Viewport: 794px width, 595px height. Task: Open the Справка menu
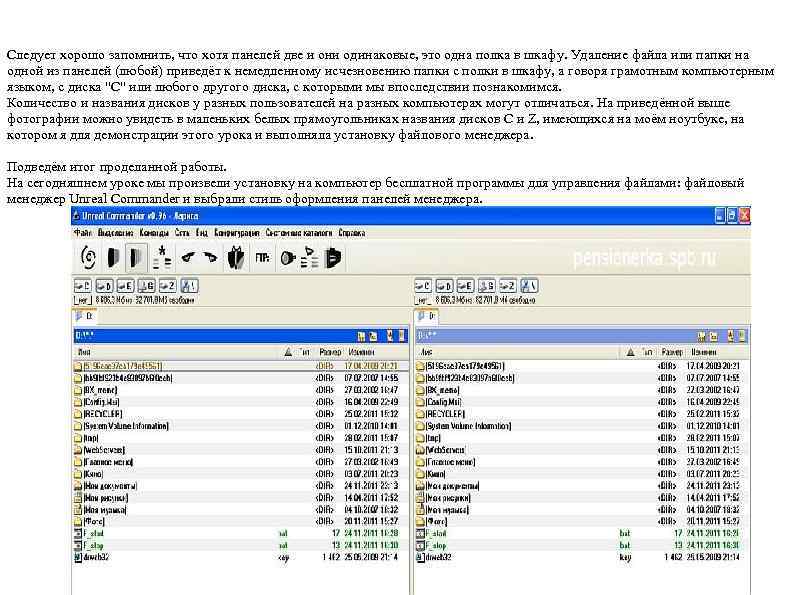352,233
